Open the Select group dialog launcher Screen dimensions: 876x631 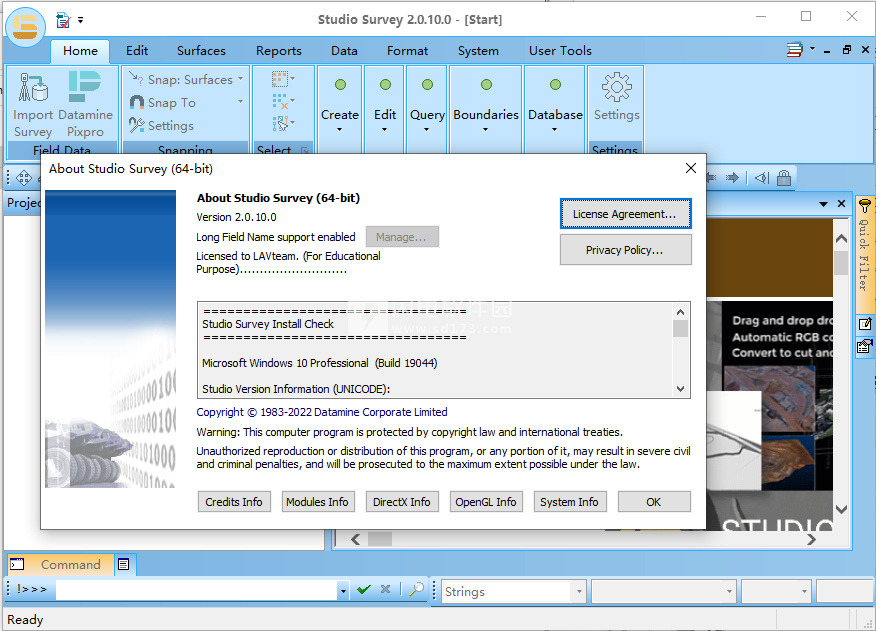[304, 150]
